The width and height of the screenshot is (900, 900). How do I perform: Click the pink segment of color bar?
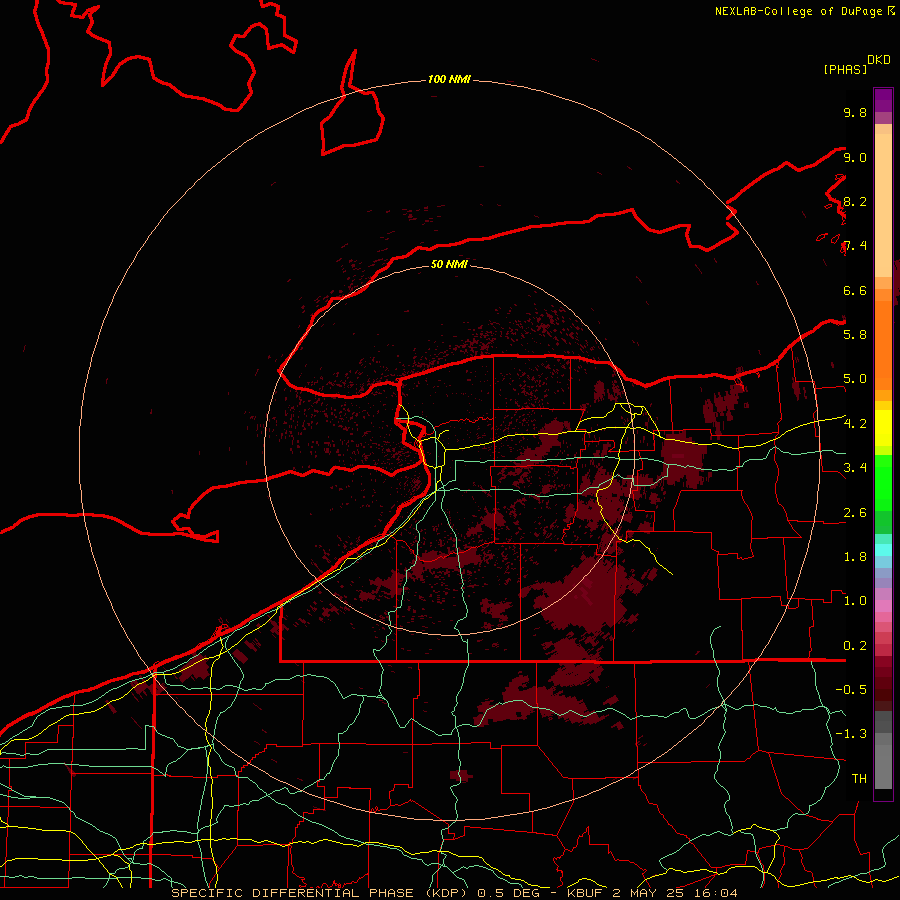point(883,606)
